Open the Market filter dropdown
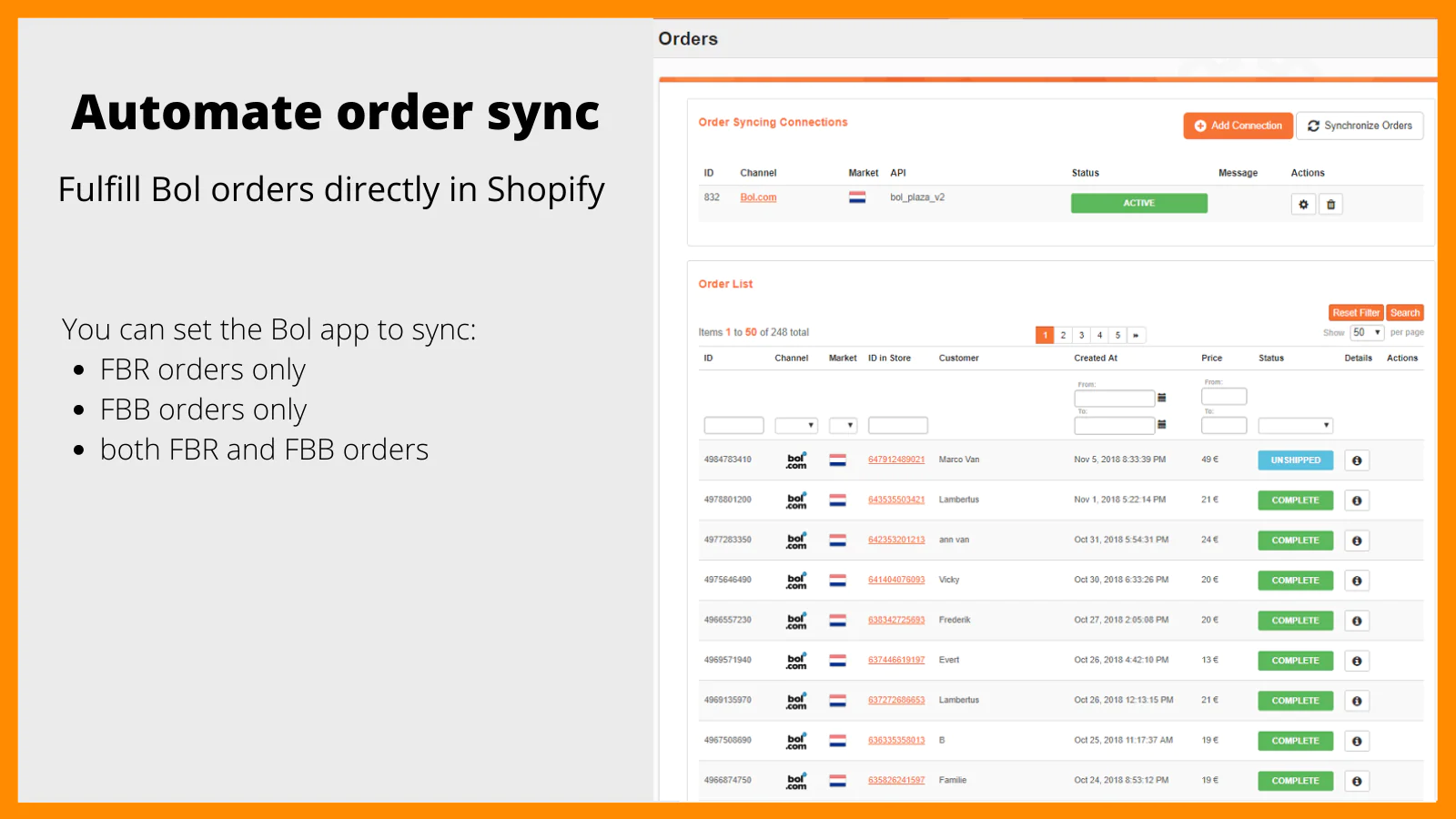This screenshot has height=819, width=1456. tap(843, 425)
